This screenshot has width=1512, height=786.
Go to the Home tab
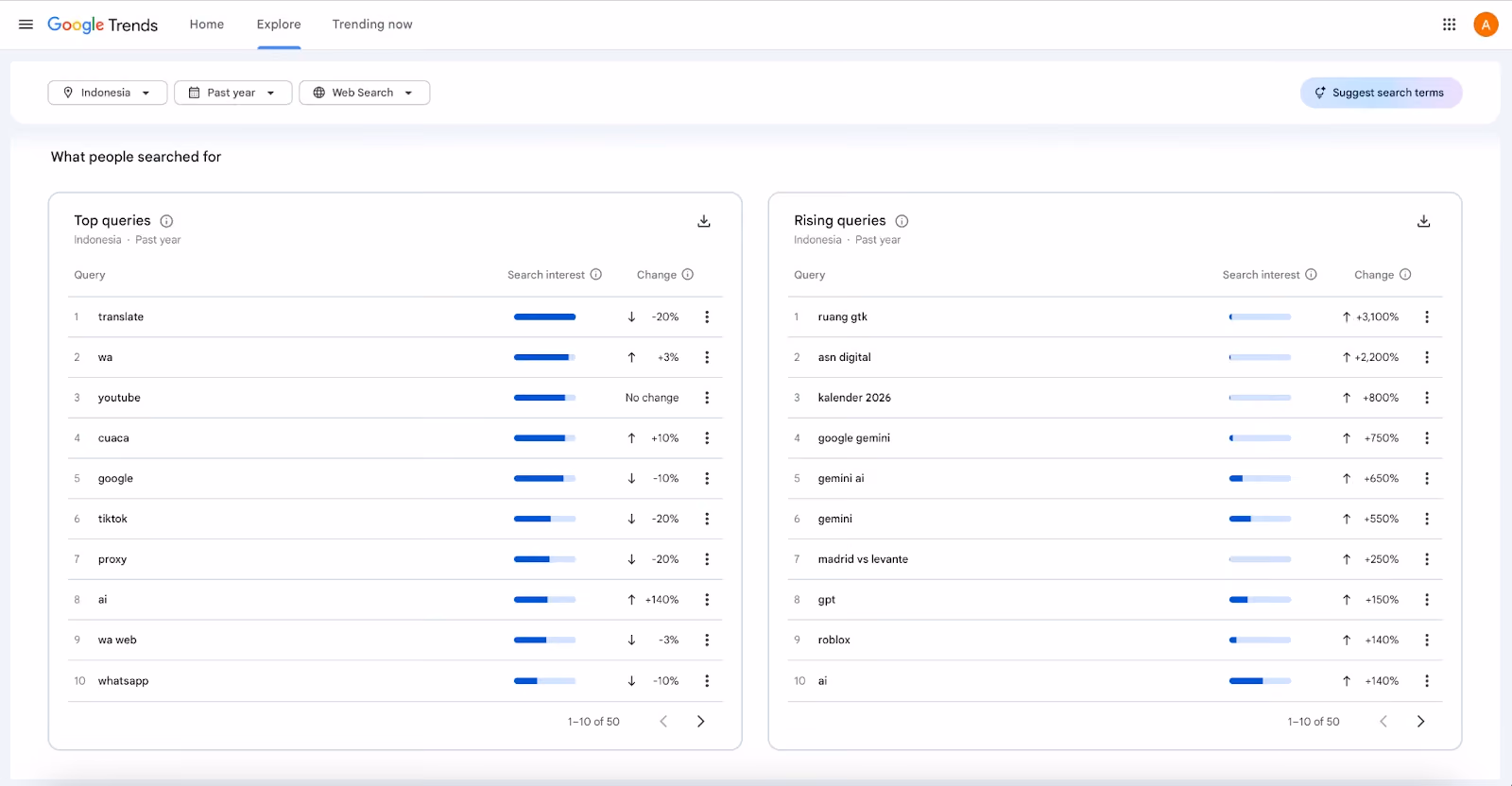pos(207,25)
